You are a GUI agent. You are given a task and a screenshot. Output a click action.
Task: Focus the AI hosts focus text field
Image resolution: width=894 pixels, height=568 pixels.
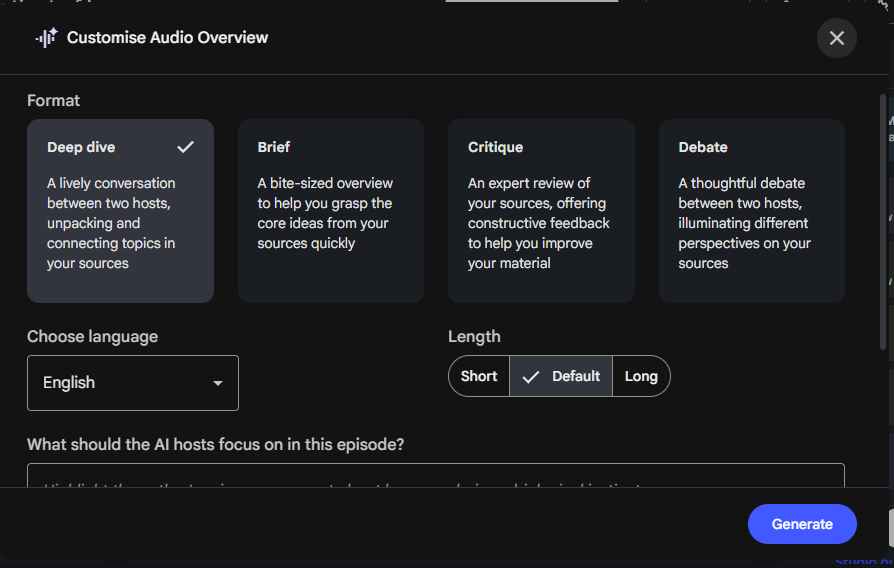436,475
